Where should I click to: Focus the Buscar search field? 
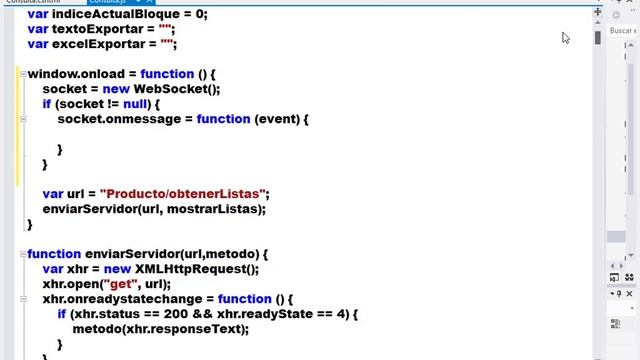coord(623,31)
